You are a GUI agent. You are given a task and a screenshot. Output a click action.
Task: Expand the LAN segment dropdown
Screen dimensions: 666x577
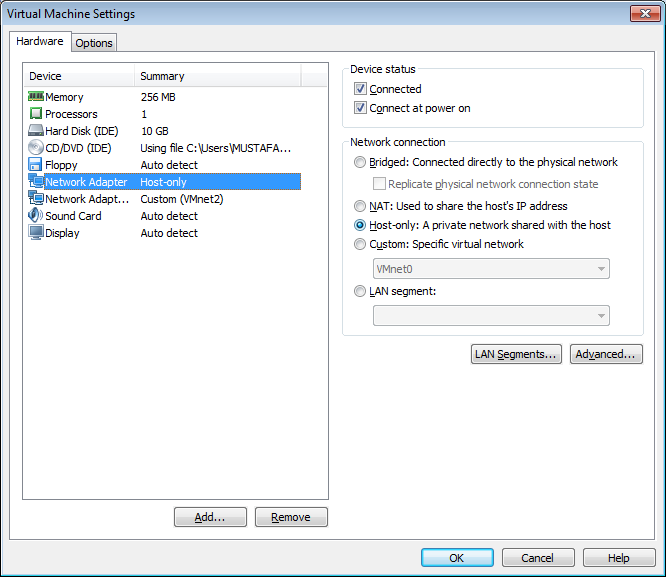tap(491, 316)
